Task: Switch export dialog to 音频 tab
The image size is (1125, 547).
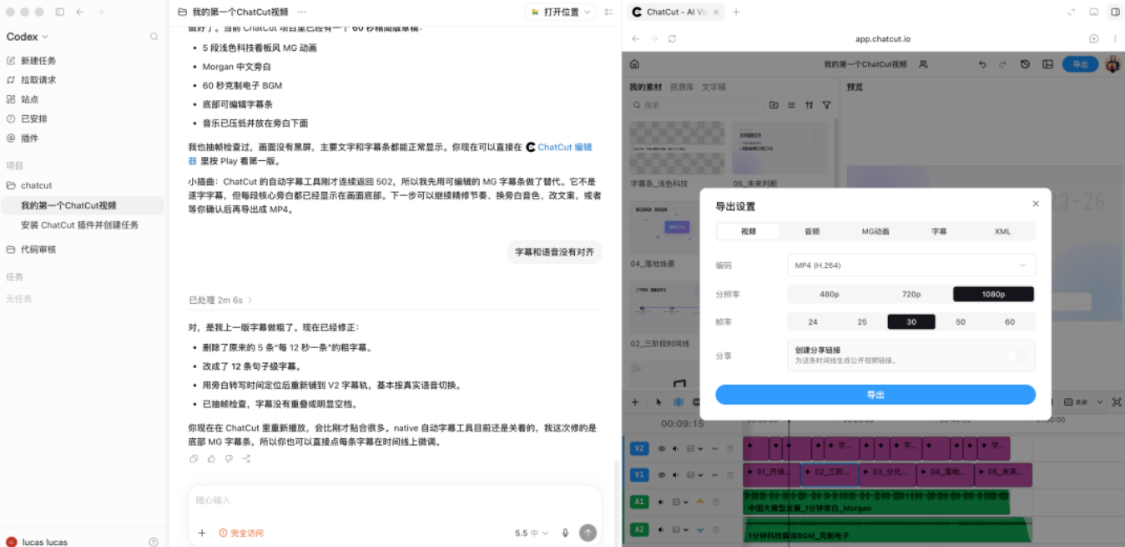Action: (x=811, y=232)
